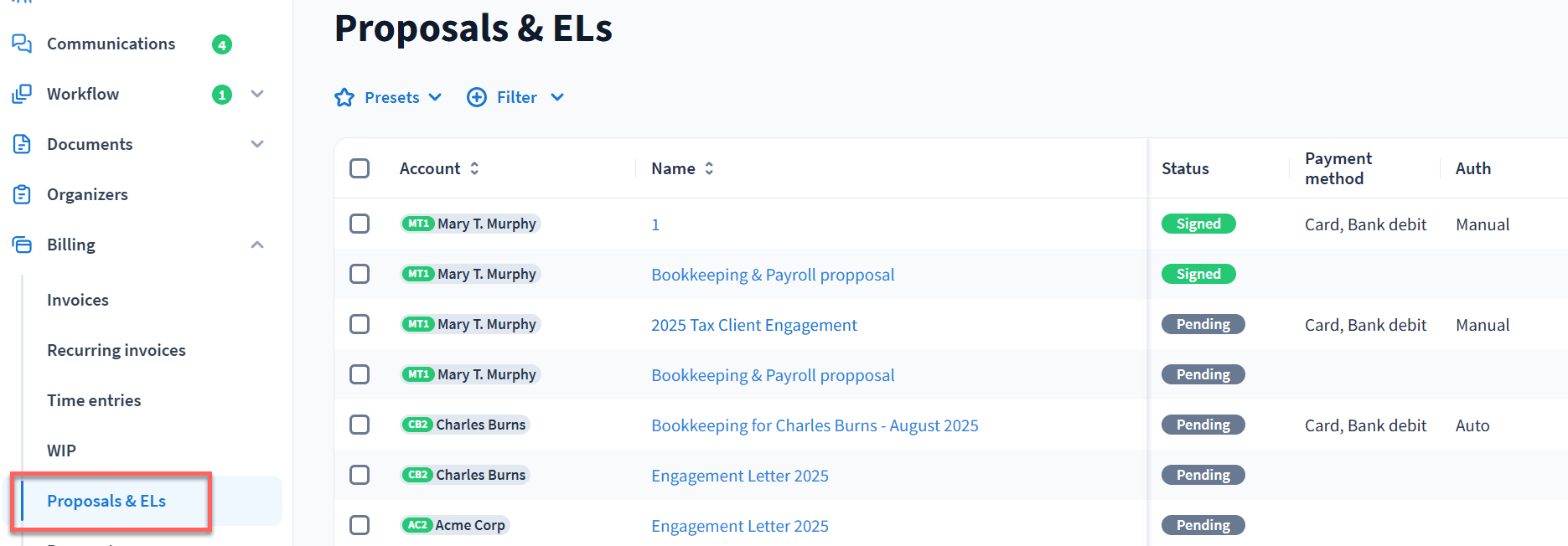Click the Organizers clipboard icon

tap(22, 194)
